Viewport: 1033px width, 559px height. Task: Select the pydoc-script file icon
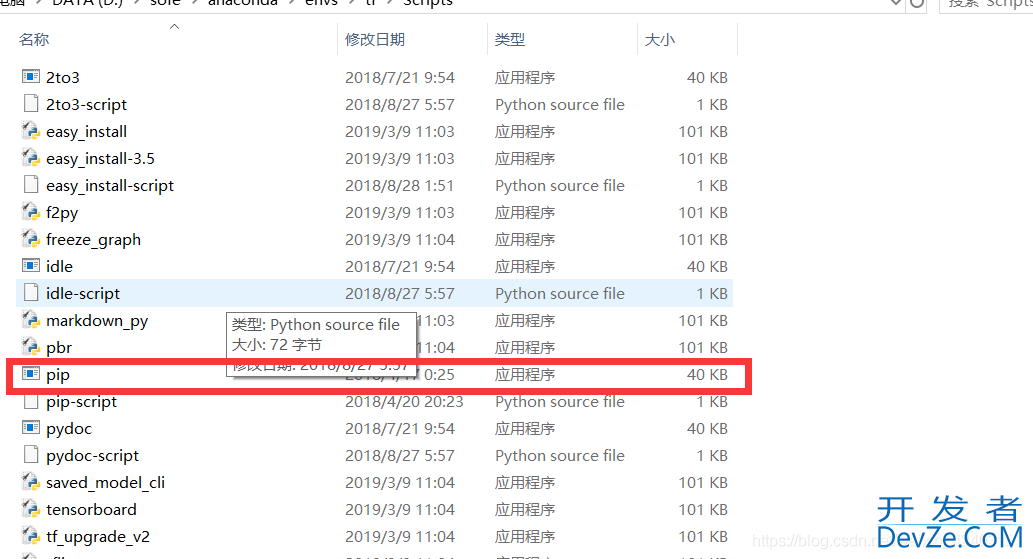tap(30, 455)
